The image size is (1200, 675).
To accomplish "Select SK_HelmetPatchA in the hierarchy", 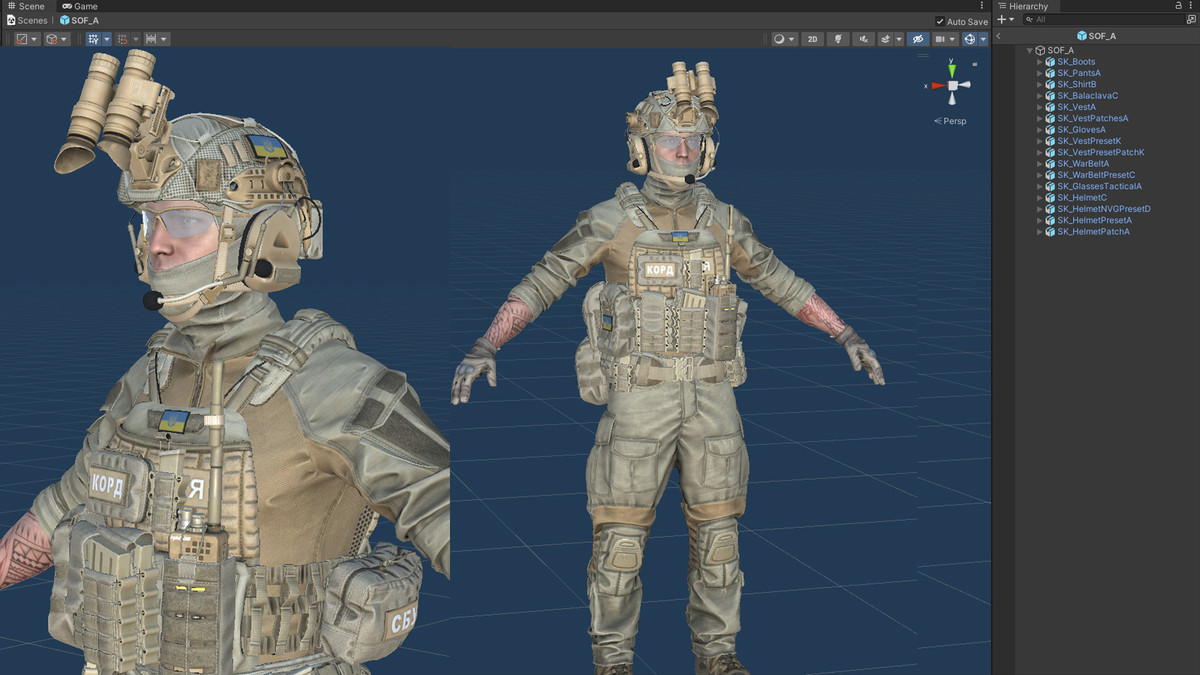I will [1093, 232].
